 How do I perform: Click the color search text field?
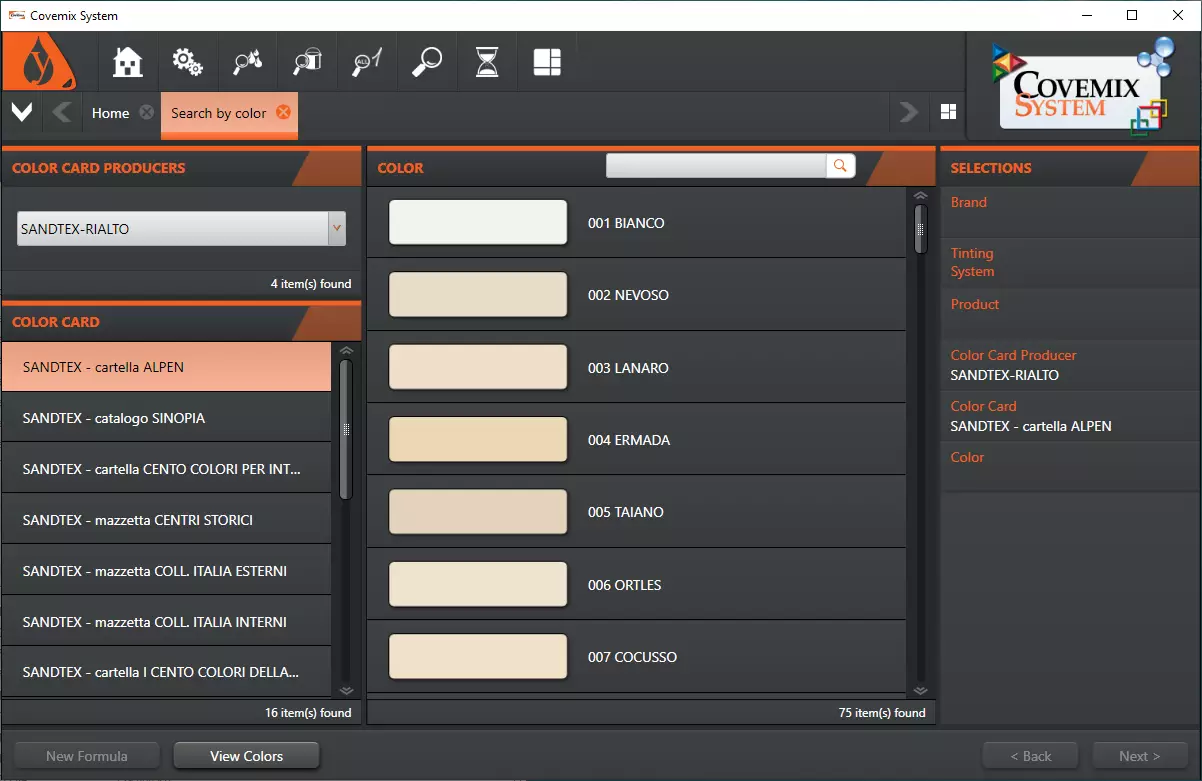716,166
